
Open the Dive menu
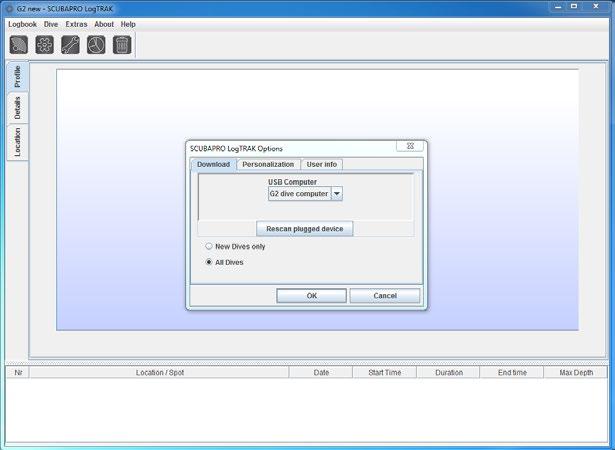pyautogui.click(x=51, y=24)
